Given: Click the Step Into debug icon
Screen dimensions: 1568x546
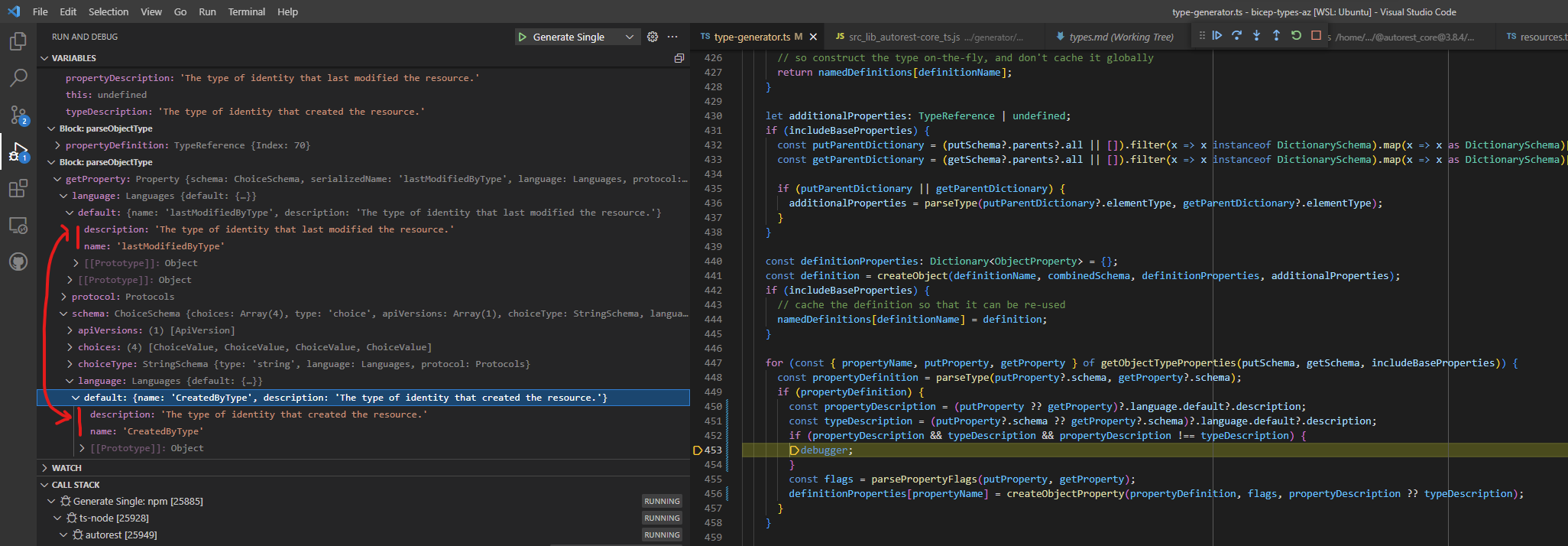Looking at the screenshot, I should (1257, 36).
